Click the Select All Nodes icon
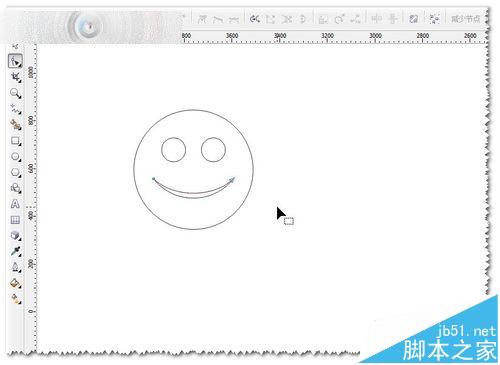Screen dimensions: 500x365 click(x=434, y=19)
